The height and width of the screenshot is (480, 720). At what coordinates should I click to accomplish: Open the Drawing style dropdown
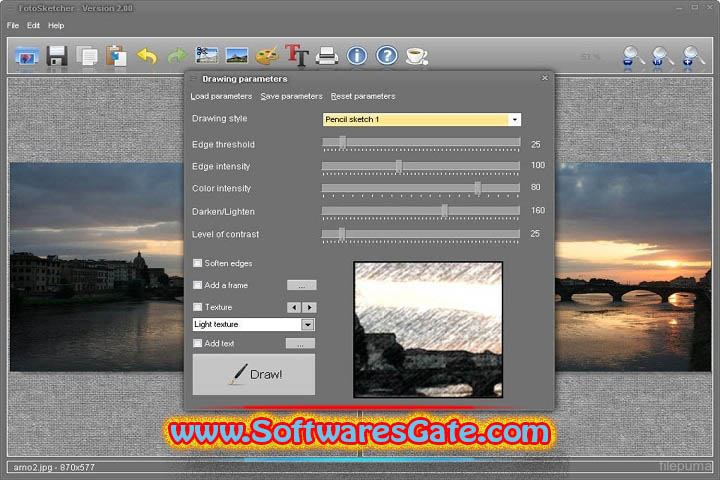pos(515,119)
